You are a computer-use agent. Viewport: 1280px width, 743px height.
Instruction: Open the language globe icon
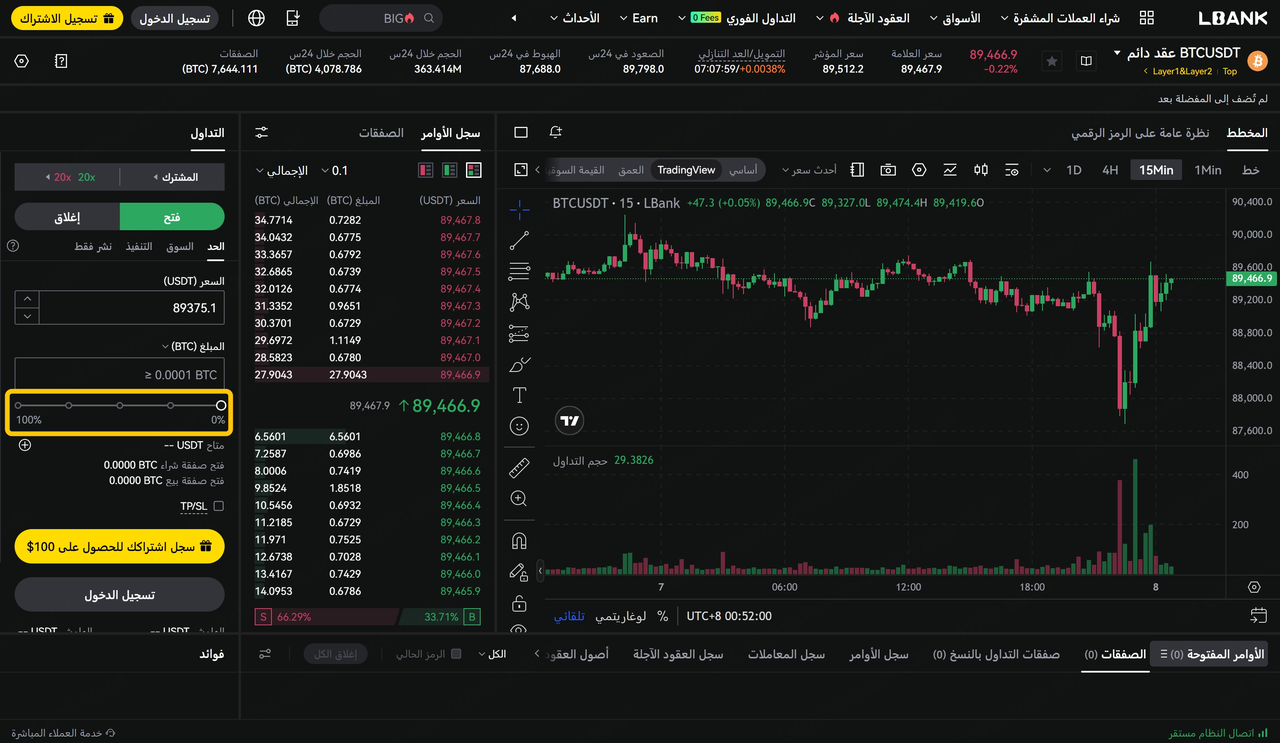click(x=257, y=18)
